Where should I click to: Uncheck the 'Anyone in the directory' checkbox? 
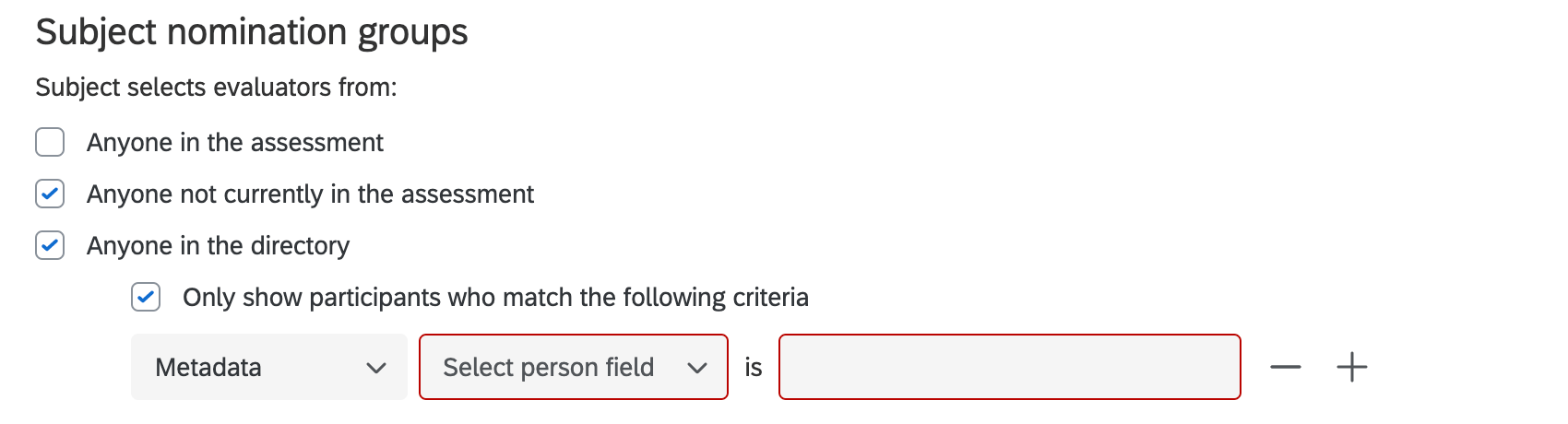coord(50,246)
